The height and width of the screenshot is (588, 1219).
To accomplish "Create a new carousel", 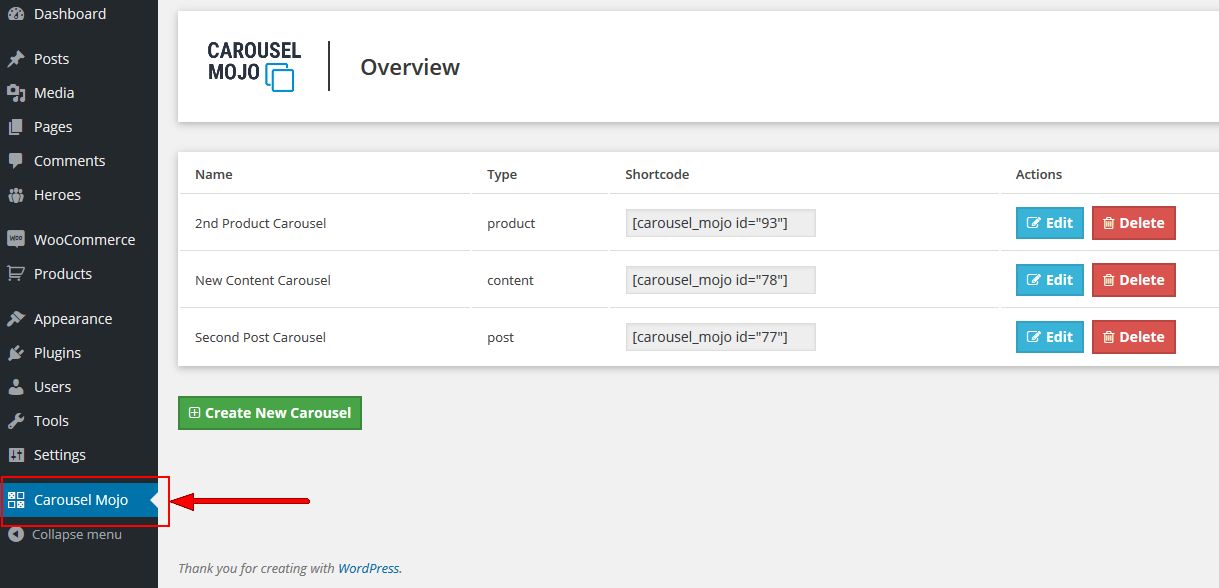I will tap(270, 413).
